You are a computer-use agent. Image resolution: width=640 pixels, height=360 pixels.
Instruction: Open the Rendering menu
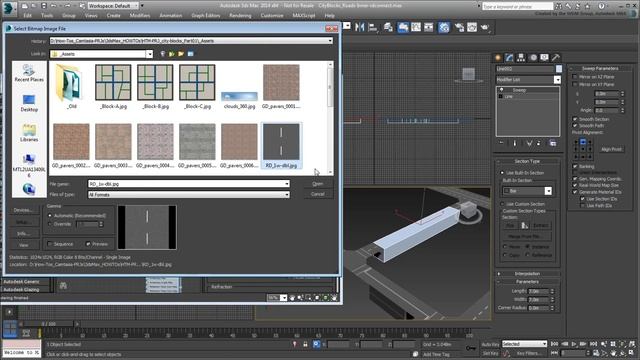click(x=240, y=16)
